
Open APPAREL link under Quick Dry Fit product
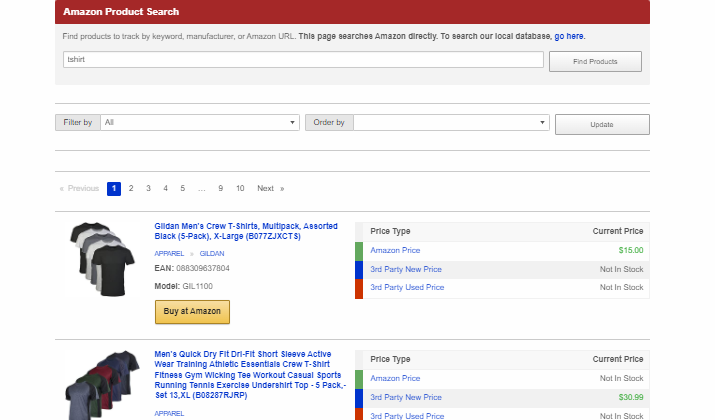[169, 414]
